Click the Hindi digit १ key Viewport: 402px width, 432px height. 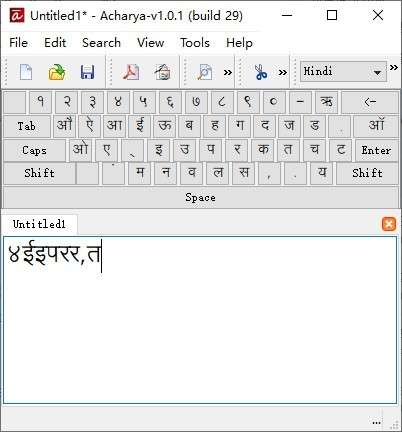pyautogui.click(x=40, y=102)
